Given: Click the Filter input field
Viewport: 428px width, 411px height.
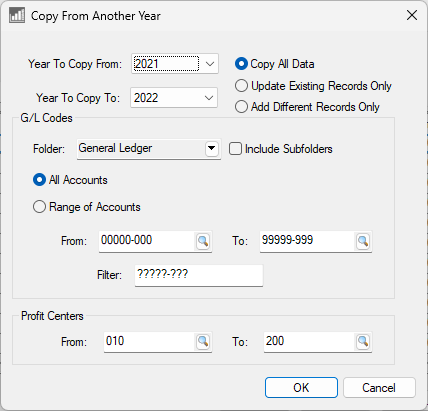Looking at the screenshot, I should (199, 275).
